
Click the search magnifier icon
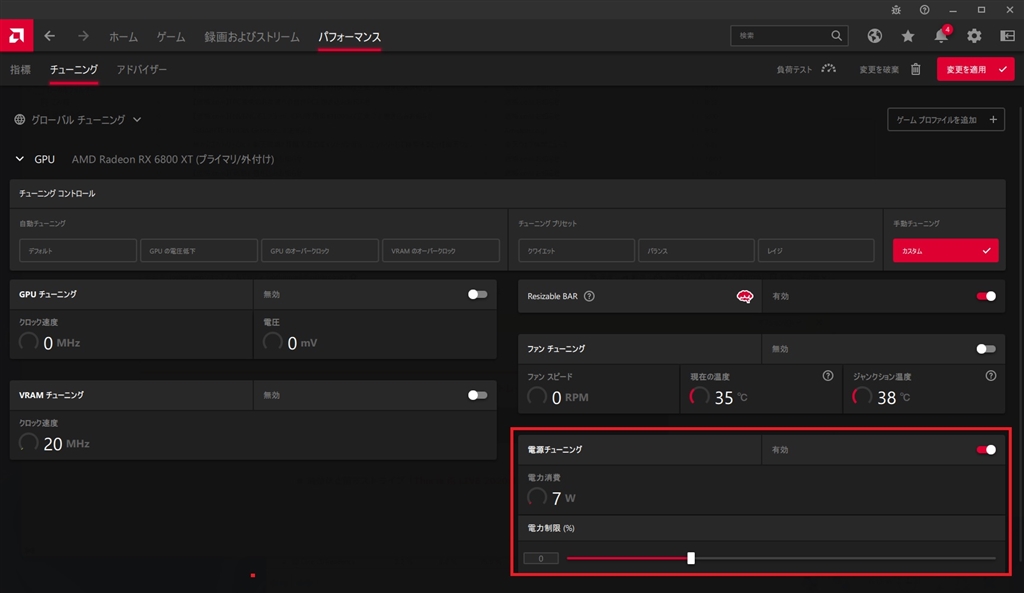(x=836, y=35)
